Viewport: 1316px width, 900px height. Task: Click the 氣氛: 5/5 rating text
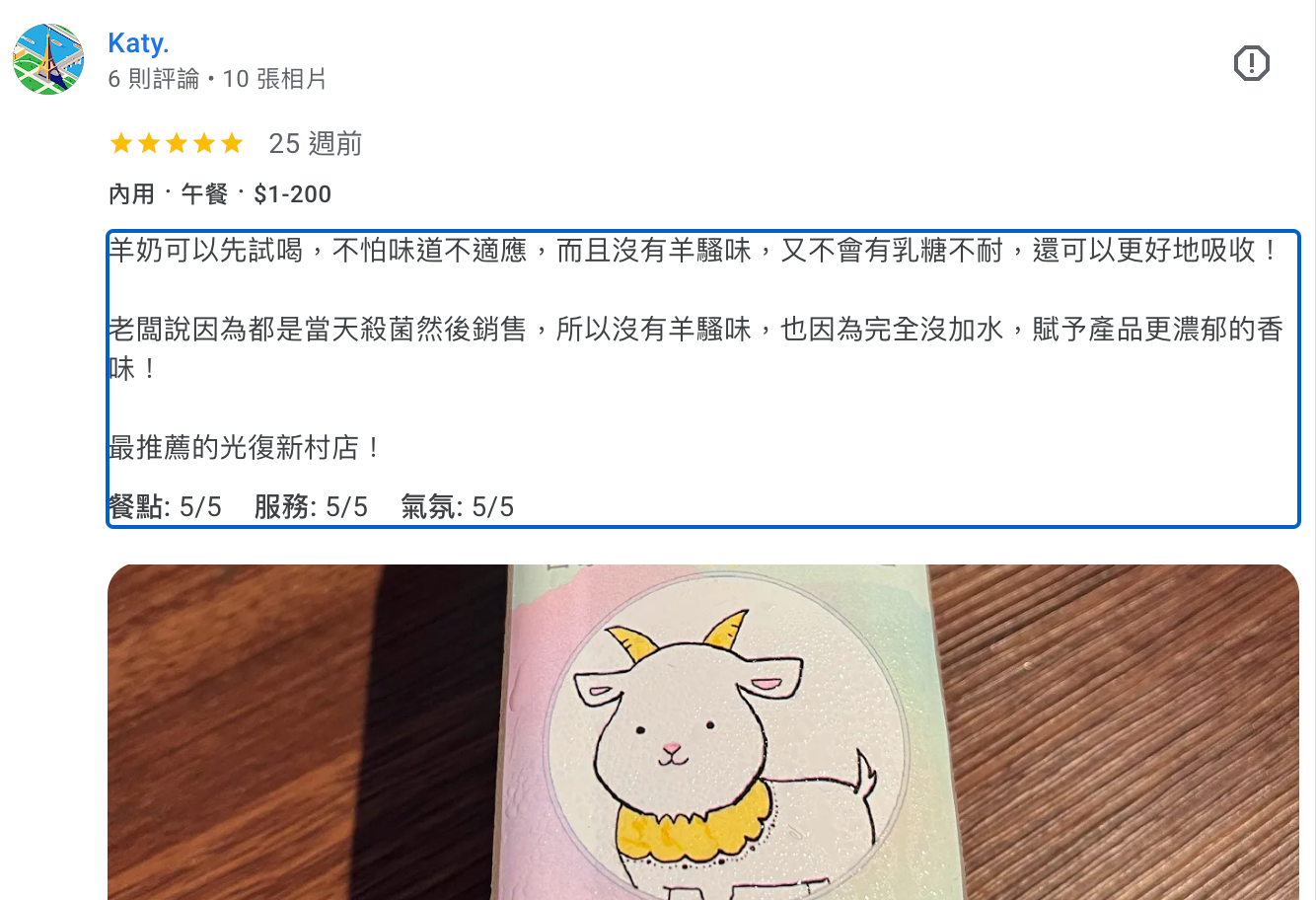coord(458,507)
